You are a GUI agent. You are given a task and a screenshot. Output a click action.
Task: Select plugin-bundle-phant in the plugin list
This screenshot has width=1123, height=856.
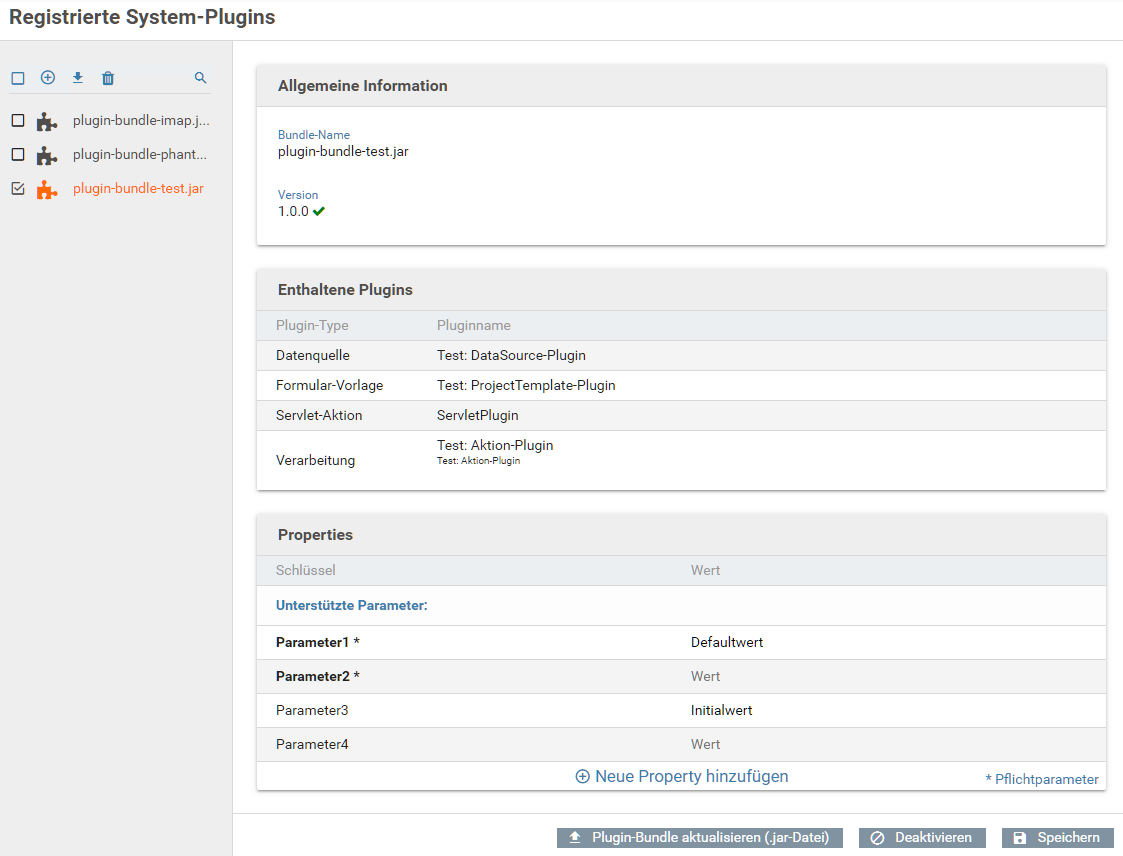click(x=140, y=155)
